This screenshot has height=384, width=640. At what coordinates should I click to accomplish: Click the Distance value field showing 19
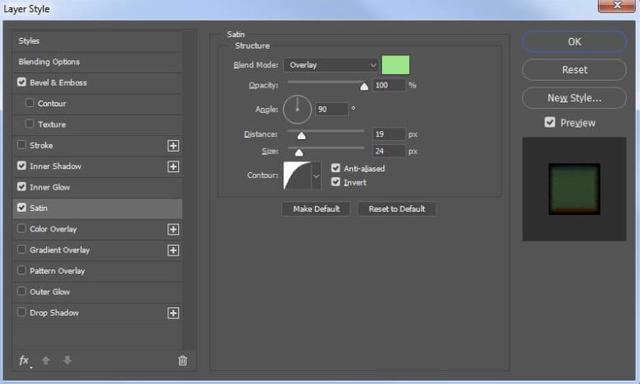coord(389,134)
